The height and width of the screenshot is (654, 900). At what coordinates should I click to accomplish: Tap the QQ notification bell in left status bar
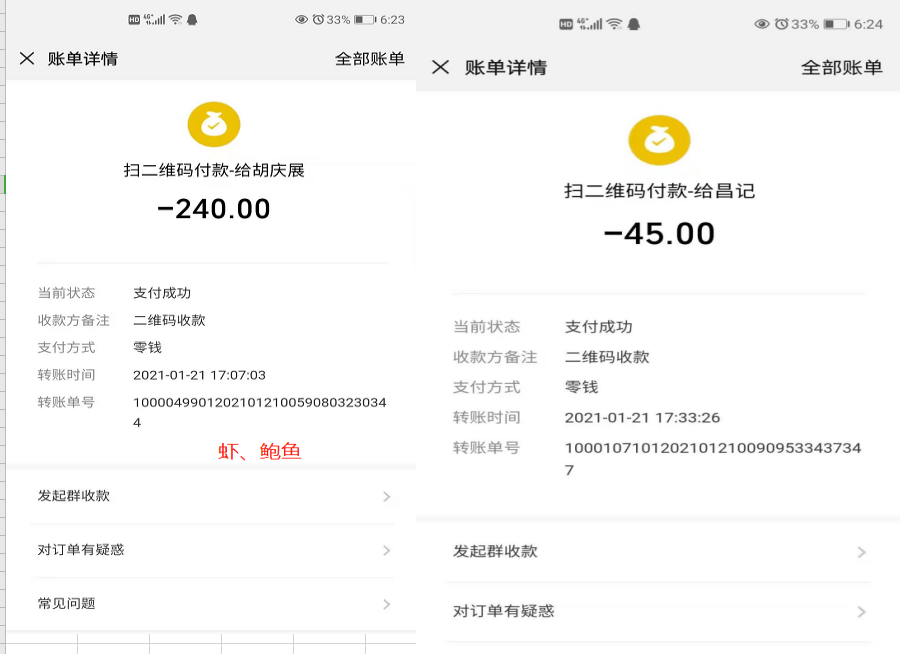pyautogui.click(x=192, y=20)
